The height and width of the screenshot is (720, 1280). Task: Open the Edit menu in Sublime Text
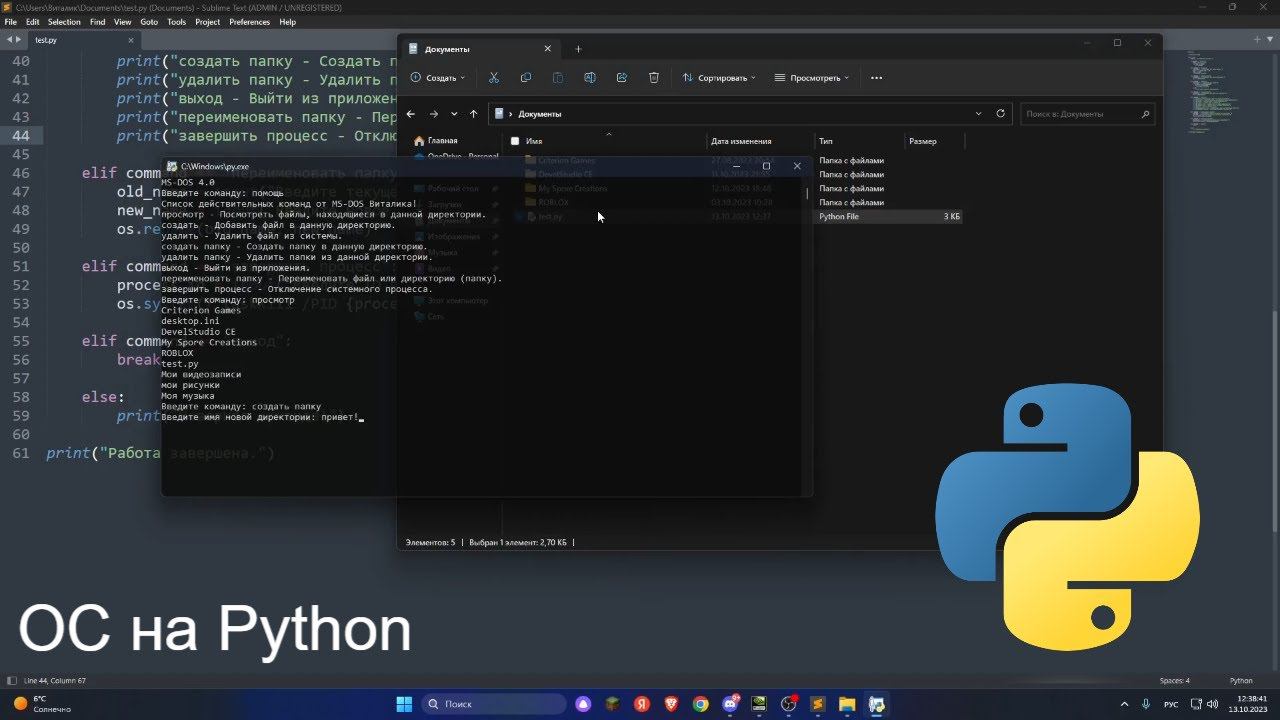click(33, 22)
